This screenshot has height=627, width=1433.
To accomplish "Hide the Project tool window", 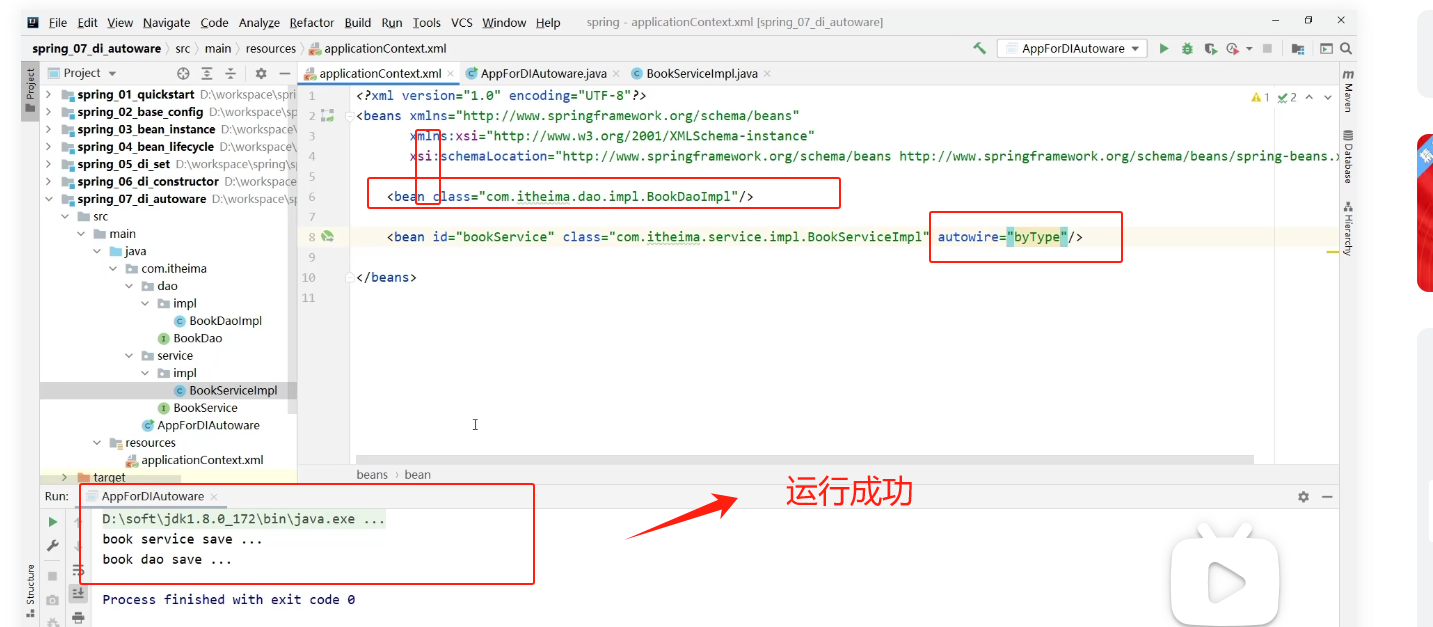I will [284, 73].
